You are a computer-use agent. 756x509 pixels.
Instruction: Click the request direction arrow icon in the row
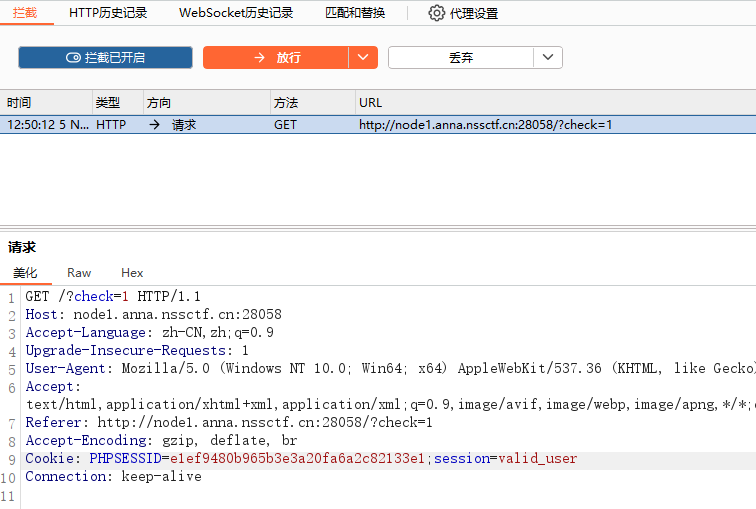(x=154, y=125)
